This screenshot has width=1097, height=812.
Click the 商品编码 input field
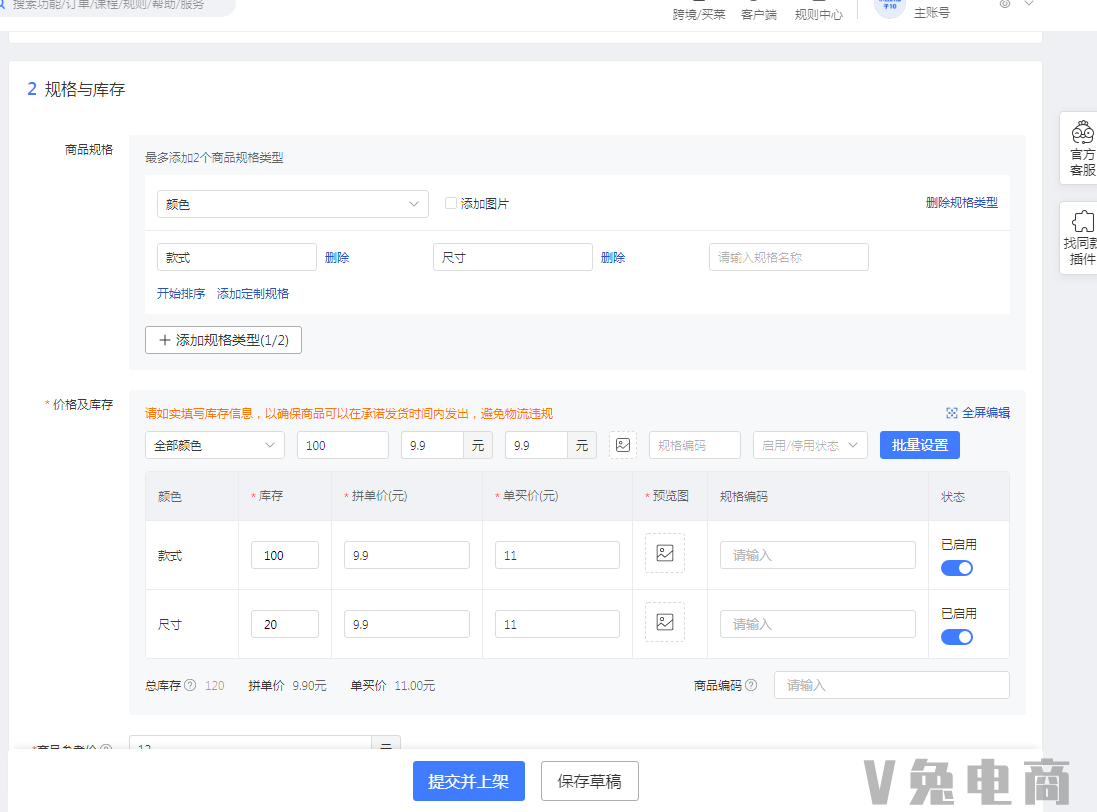tap(890, 685)
